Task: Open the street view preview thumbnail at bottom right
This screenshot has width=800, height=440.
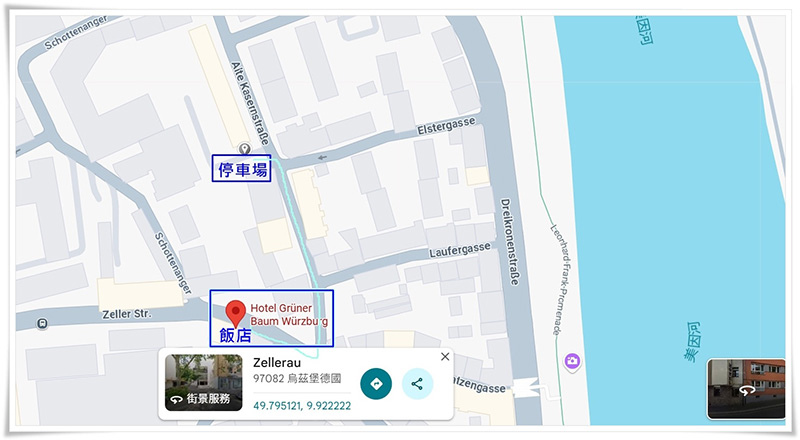Action: (x=746, y=388)
